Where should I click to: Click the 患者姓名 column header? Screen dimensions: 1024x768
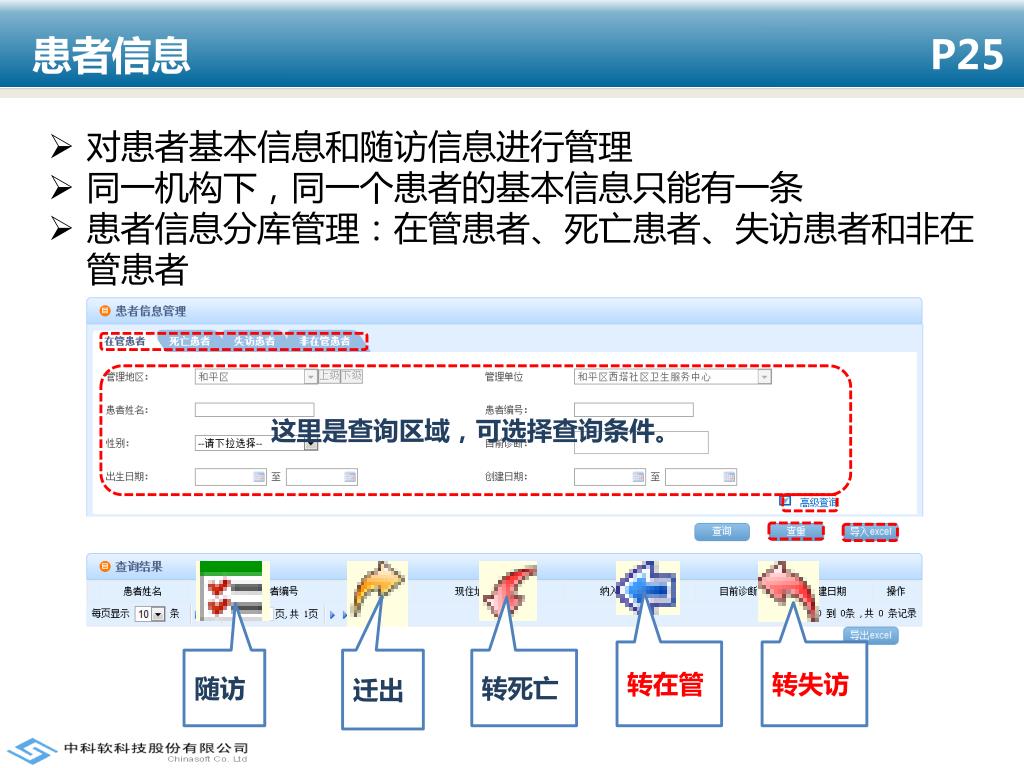click(142, 591)
